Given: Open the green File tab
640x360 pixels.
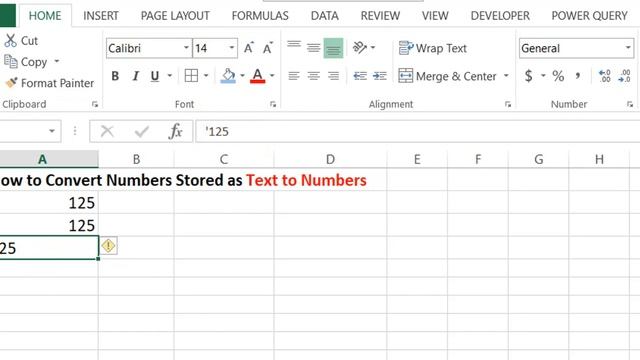Looking at the screenshot, I should click(x=8, y=16).
